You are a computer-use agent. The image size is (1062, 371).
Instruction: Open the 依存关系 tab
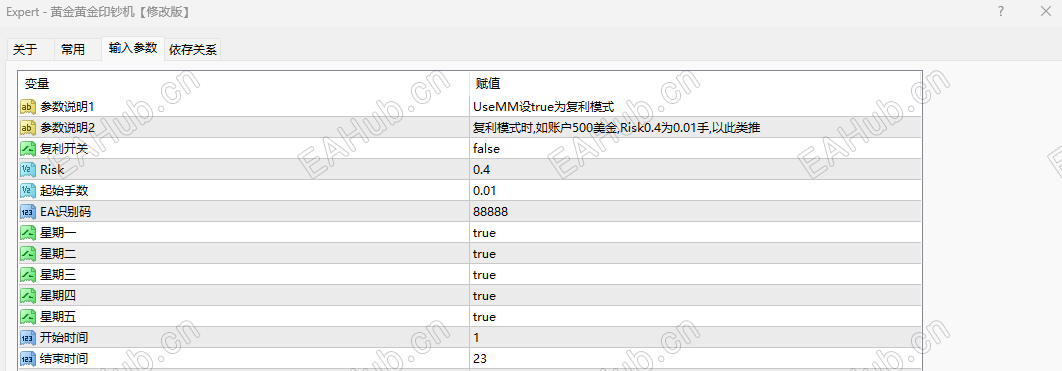pos(193,49)
